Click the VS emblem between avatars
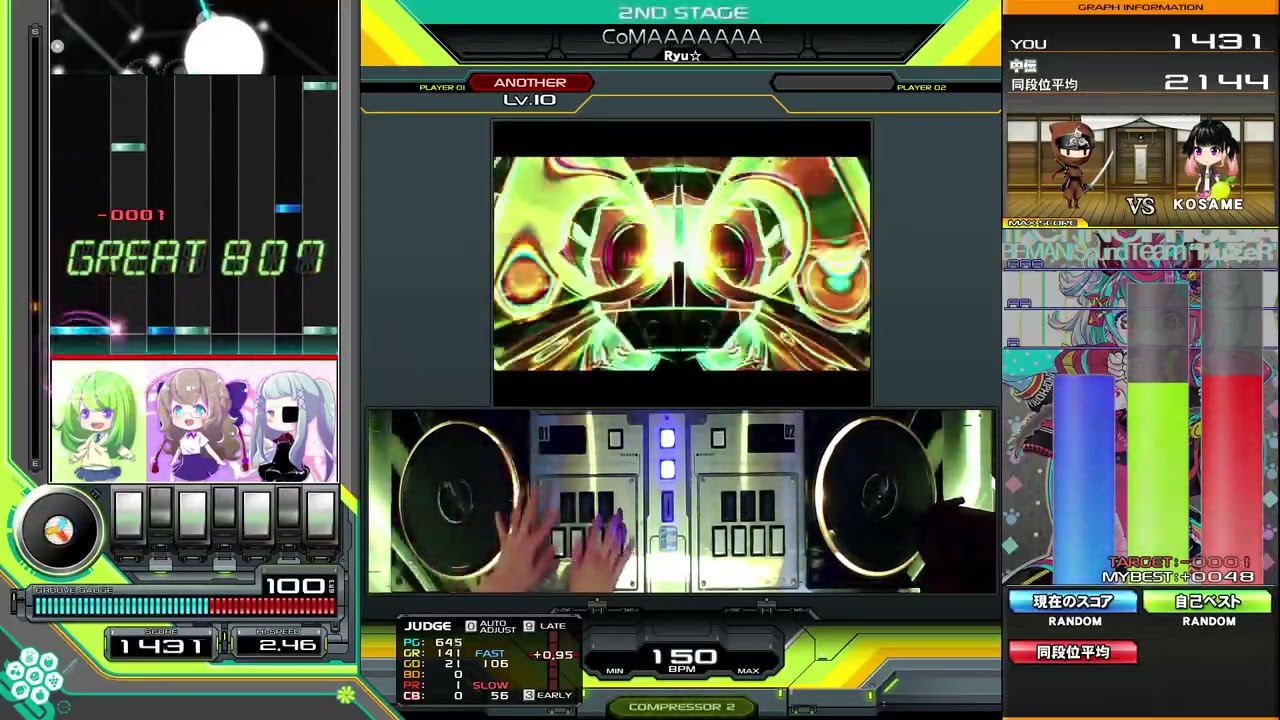The width and height of the screenshot is (1280, 720). click(x=1141, y=205)
